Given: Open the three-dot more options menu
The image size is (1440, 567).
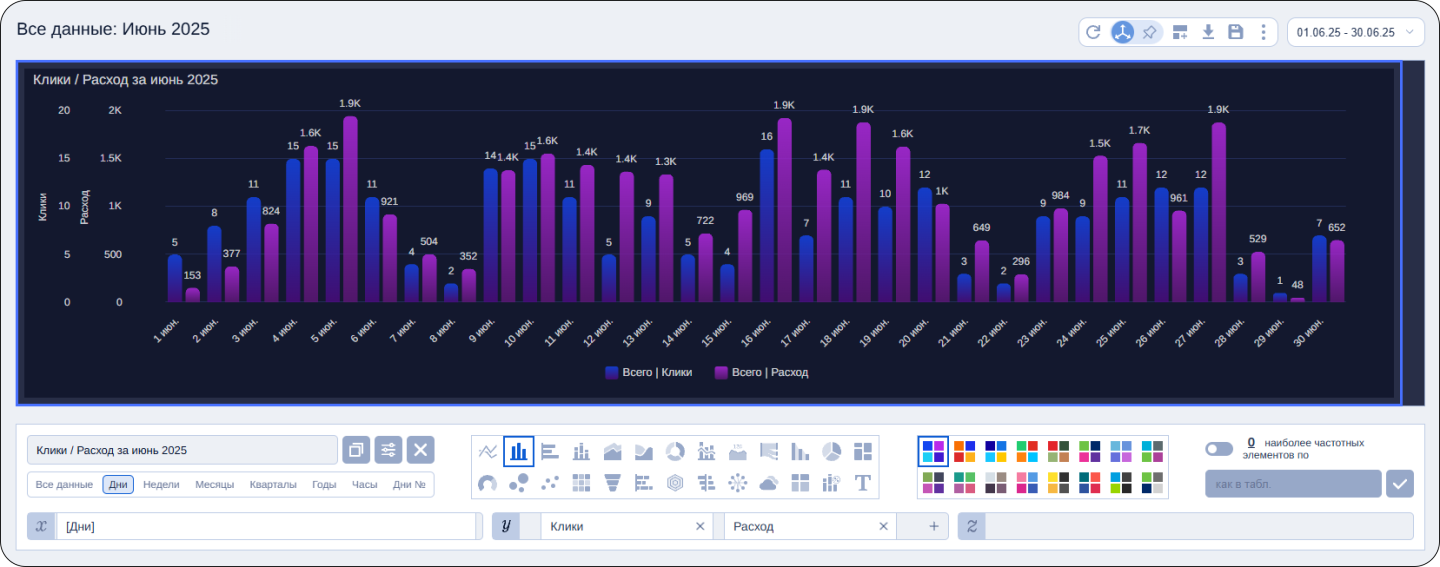Looking at the screenshot, I should [x=1264, y=32].
